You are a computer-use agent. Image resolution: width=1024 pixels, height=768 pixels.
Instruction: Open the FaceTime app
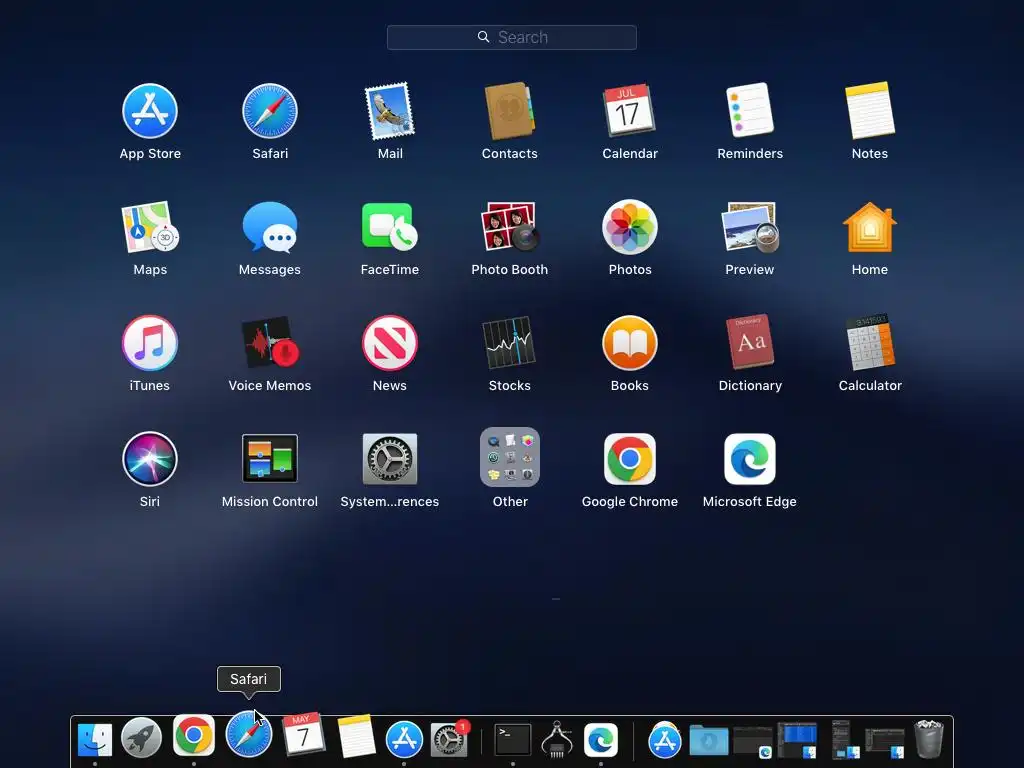[x=390, y=227]
